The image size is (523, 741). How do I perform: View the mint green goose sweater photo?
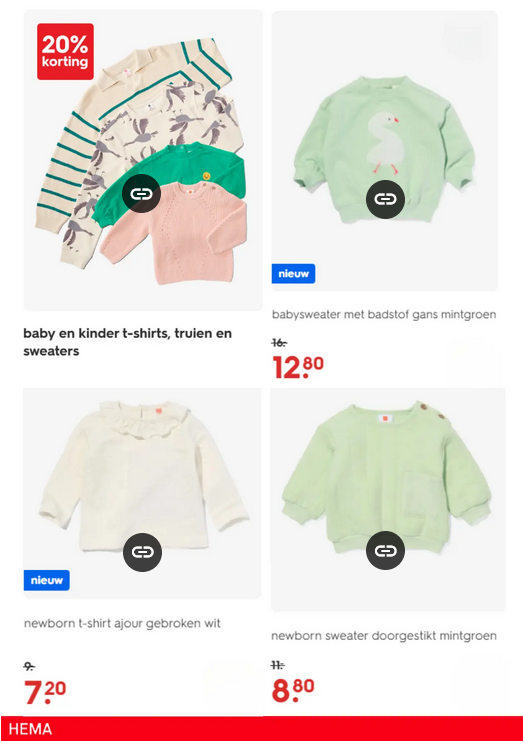[385, 151]
